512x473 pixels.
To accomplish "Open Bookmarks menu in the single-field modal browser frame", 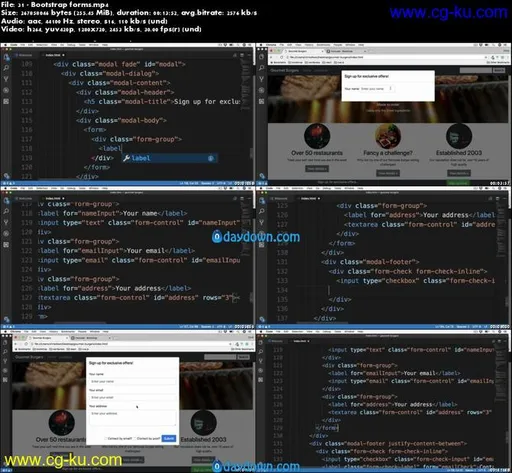I will pyautogui.click(x=323, y=45).
